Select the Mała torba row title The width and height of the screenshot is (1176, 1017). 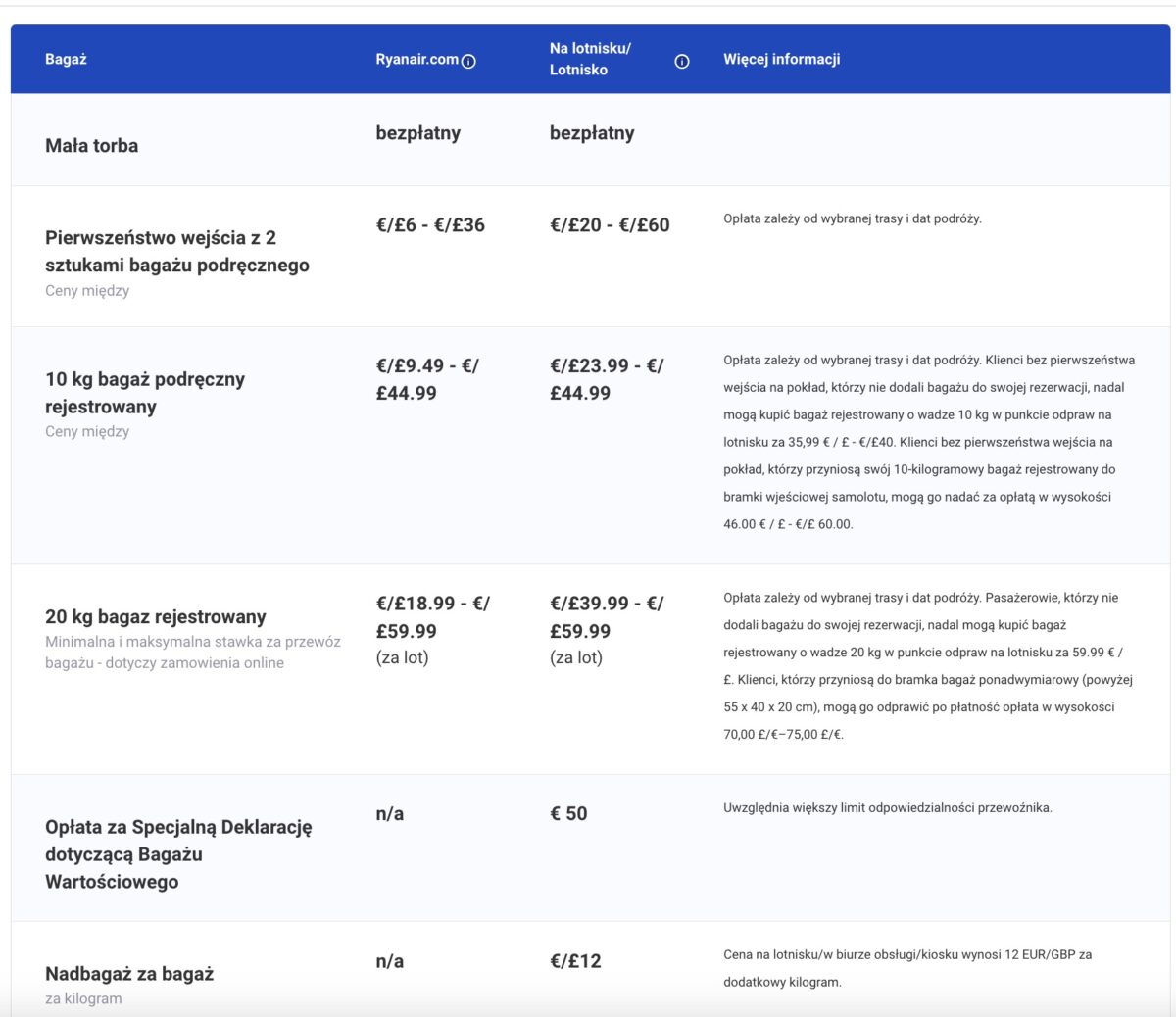(91, 145)
